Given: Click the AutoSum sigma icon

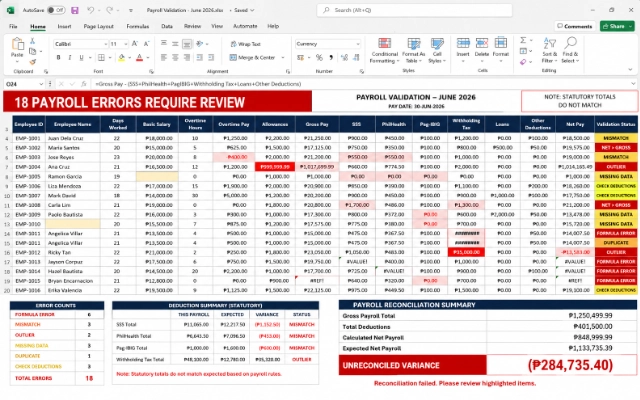Looking at the screenshot, I should 523,40.
